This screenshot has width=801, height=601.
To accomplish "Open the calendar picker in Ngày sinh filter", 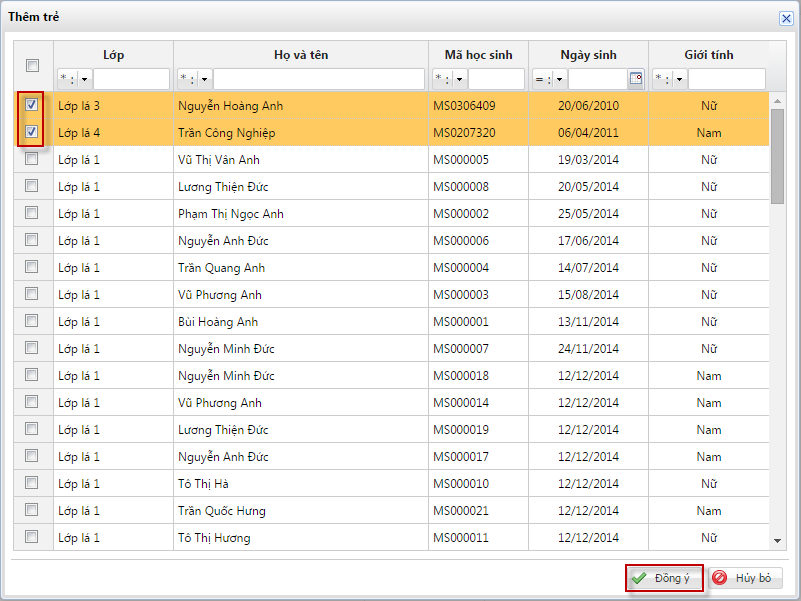I will (635, 79).
